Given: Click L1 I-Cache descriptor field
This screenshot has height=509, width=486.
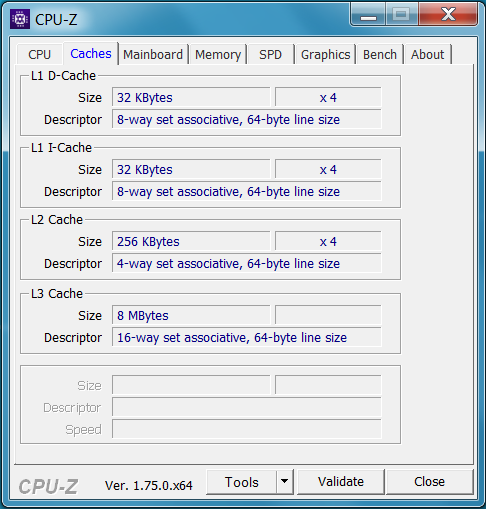Looking at the screenshot, I should tap(247, 192).
